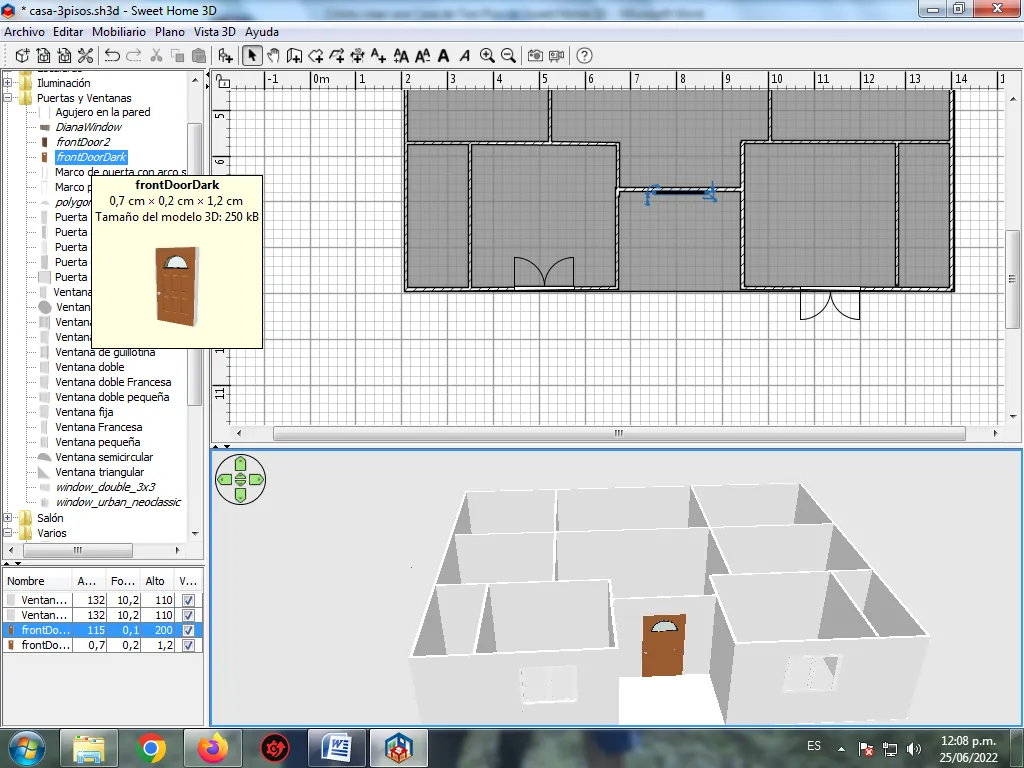Viewport: 1024px width, 768px height.
Task: Increase text size with the toolbar icon
Action: click(x=401, y=56)
